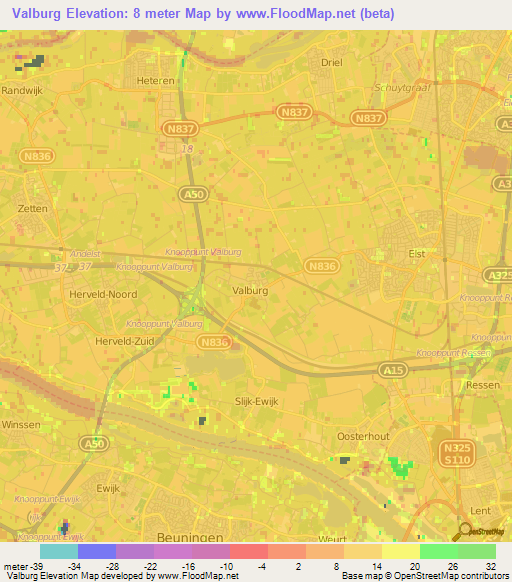Screen dimensions: 512x582
Task: Click the legend value -22
Action: pyautogui.click(x=150, y=566)
